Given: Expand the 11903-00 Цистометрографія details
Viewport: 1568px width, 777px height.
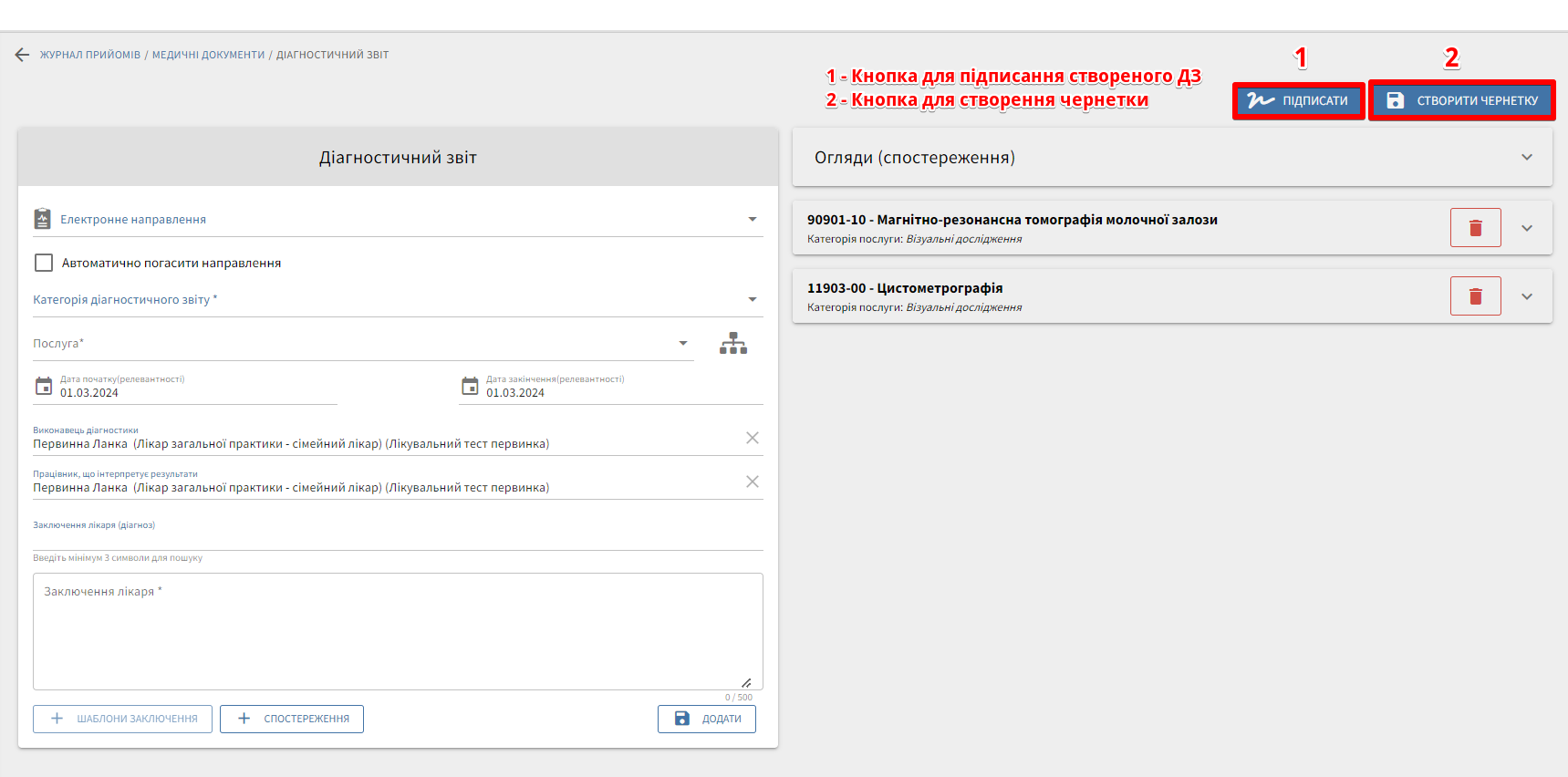Looking at the screenshot, I should [1526, 296].
